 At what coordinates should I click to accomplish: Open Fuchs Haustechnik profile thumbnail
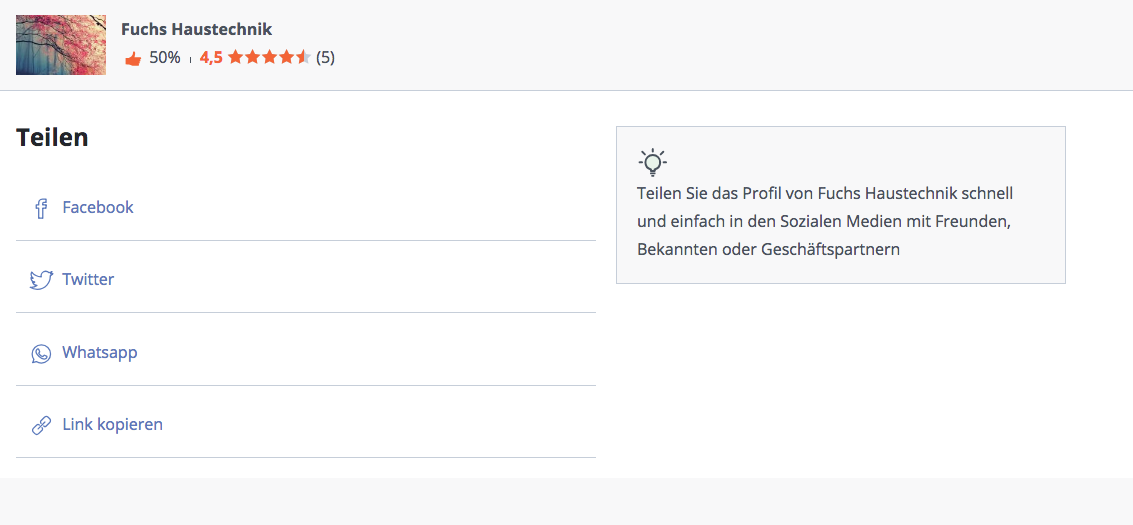tap(61, 45)
